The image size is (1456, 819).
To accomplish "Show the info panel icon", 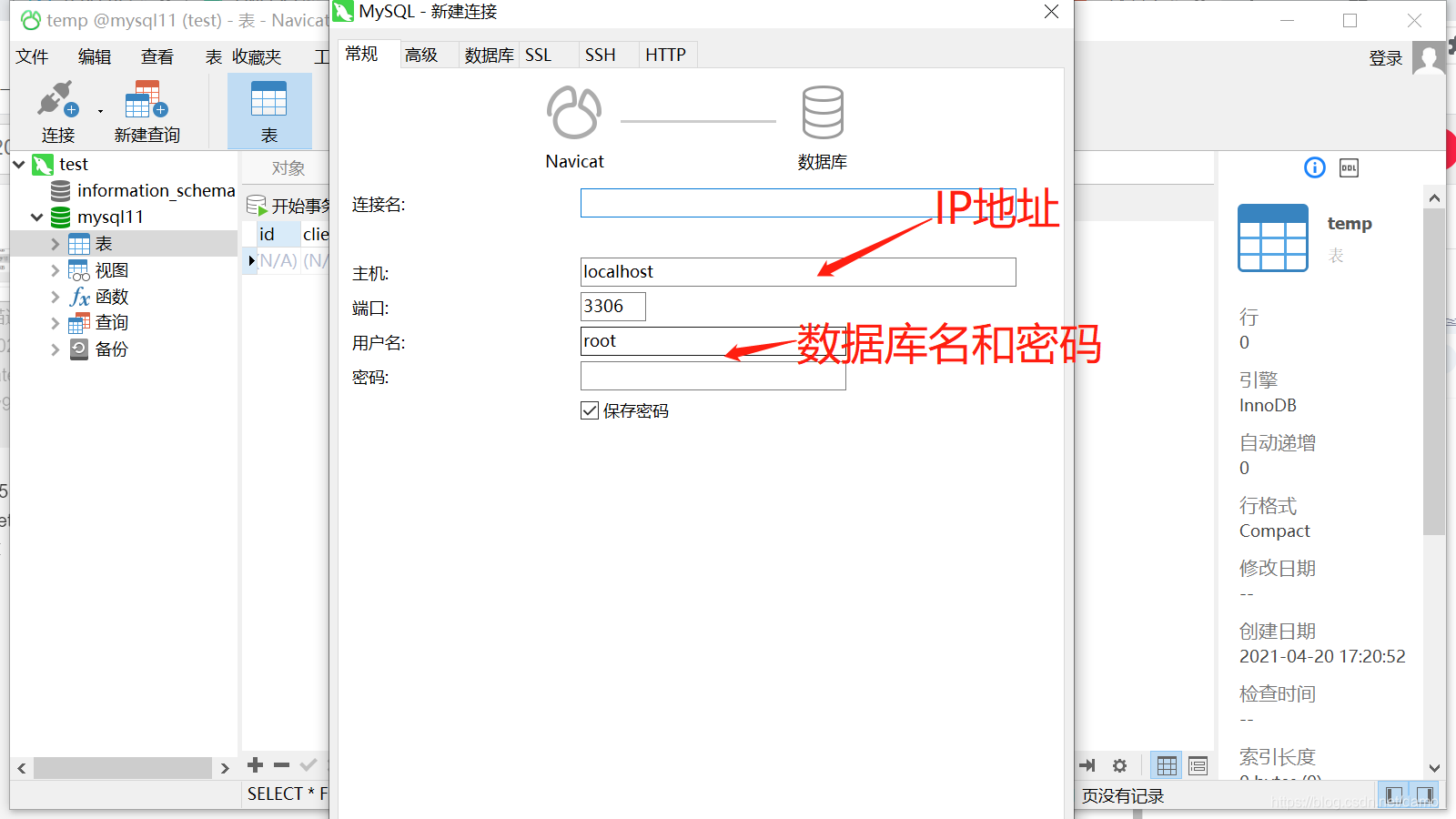I will [x=1315, y=167].
